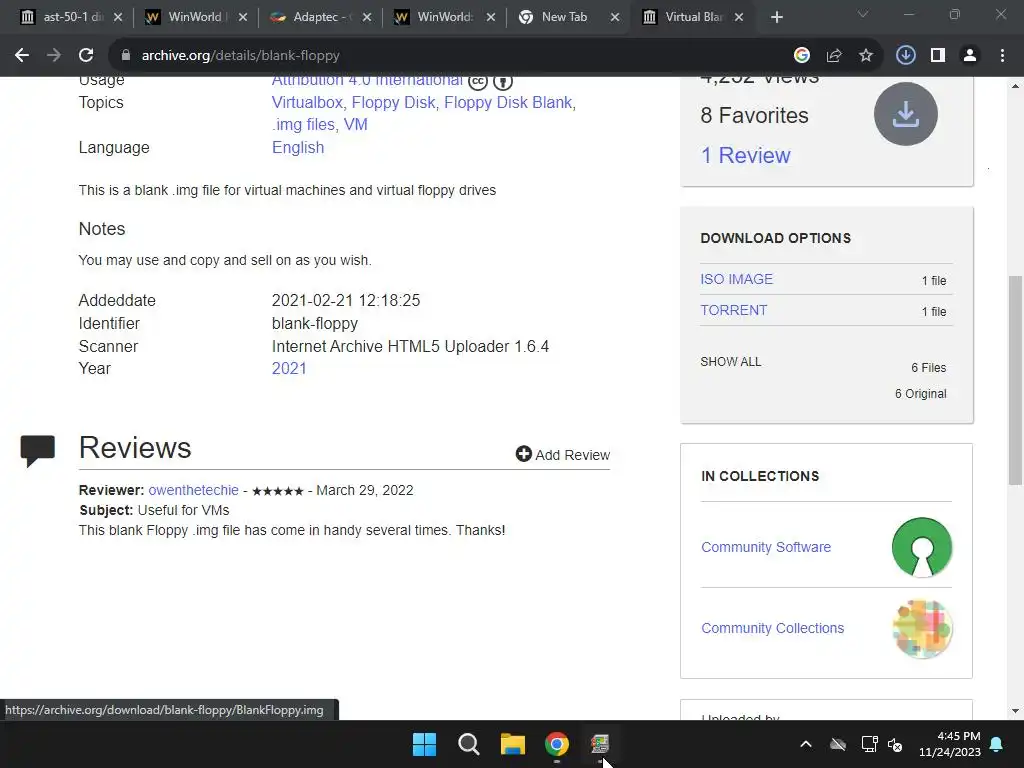
Task: Click the .img files topic link
Action: (303, 125)
